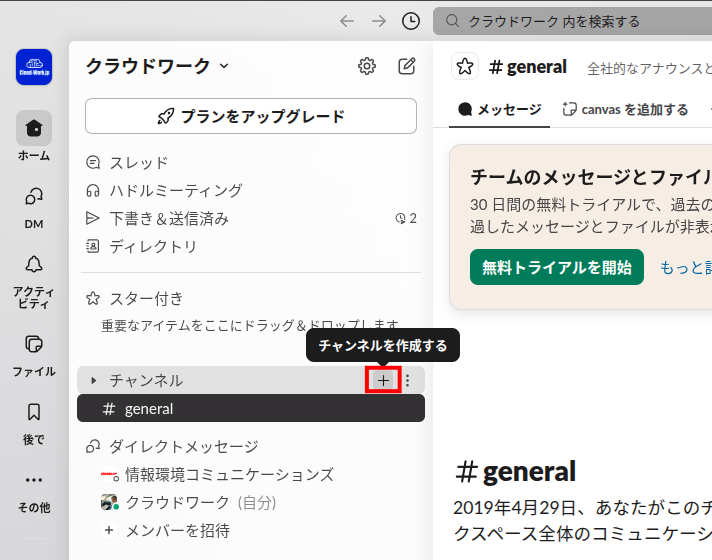This screenshot has height=560, width=712.
Task: Click the new message compose icon
Action: point(406,66)
